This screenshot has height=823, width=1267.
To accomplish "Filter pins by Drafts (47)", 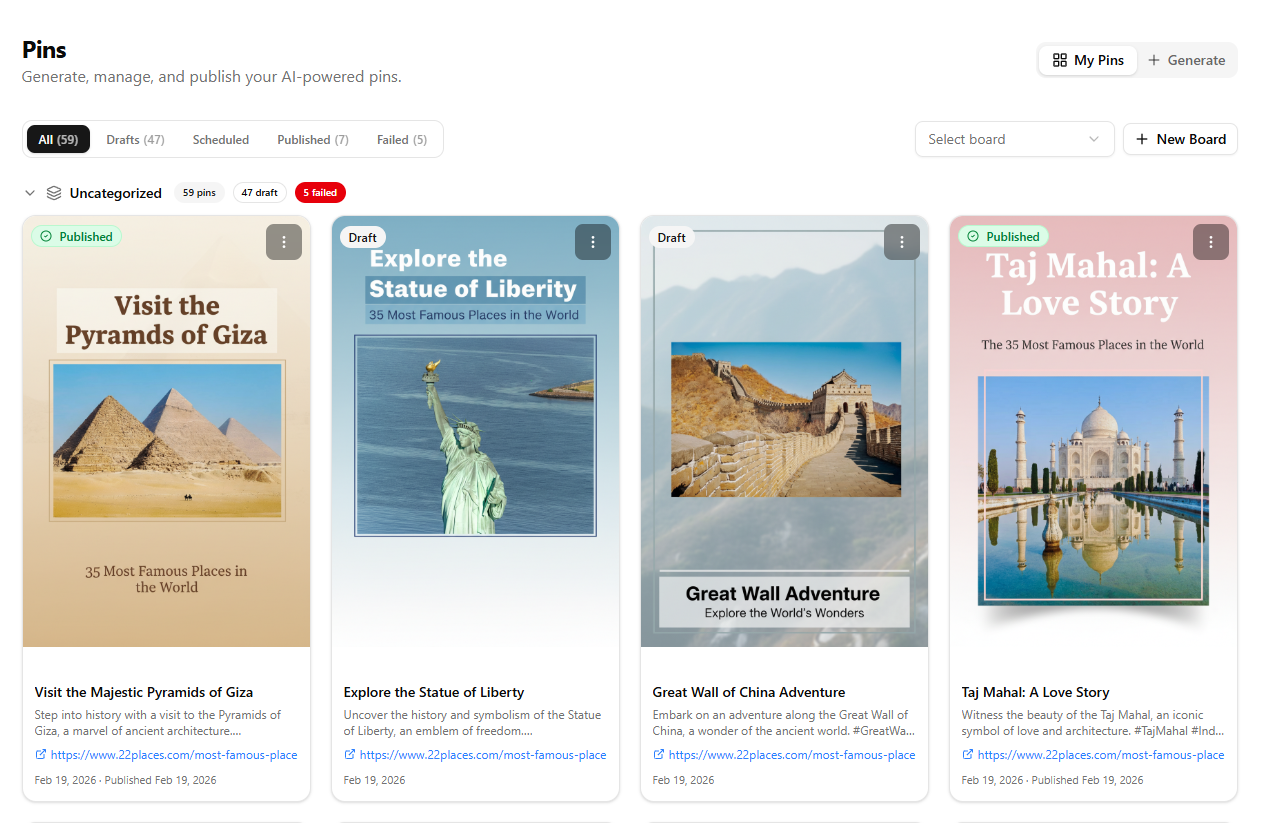I will coord(135,139).
